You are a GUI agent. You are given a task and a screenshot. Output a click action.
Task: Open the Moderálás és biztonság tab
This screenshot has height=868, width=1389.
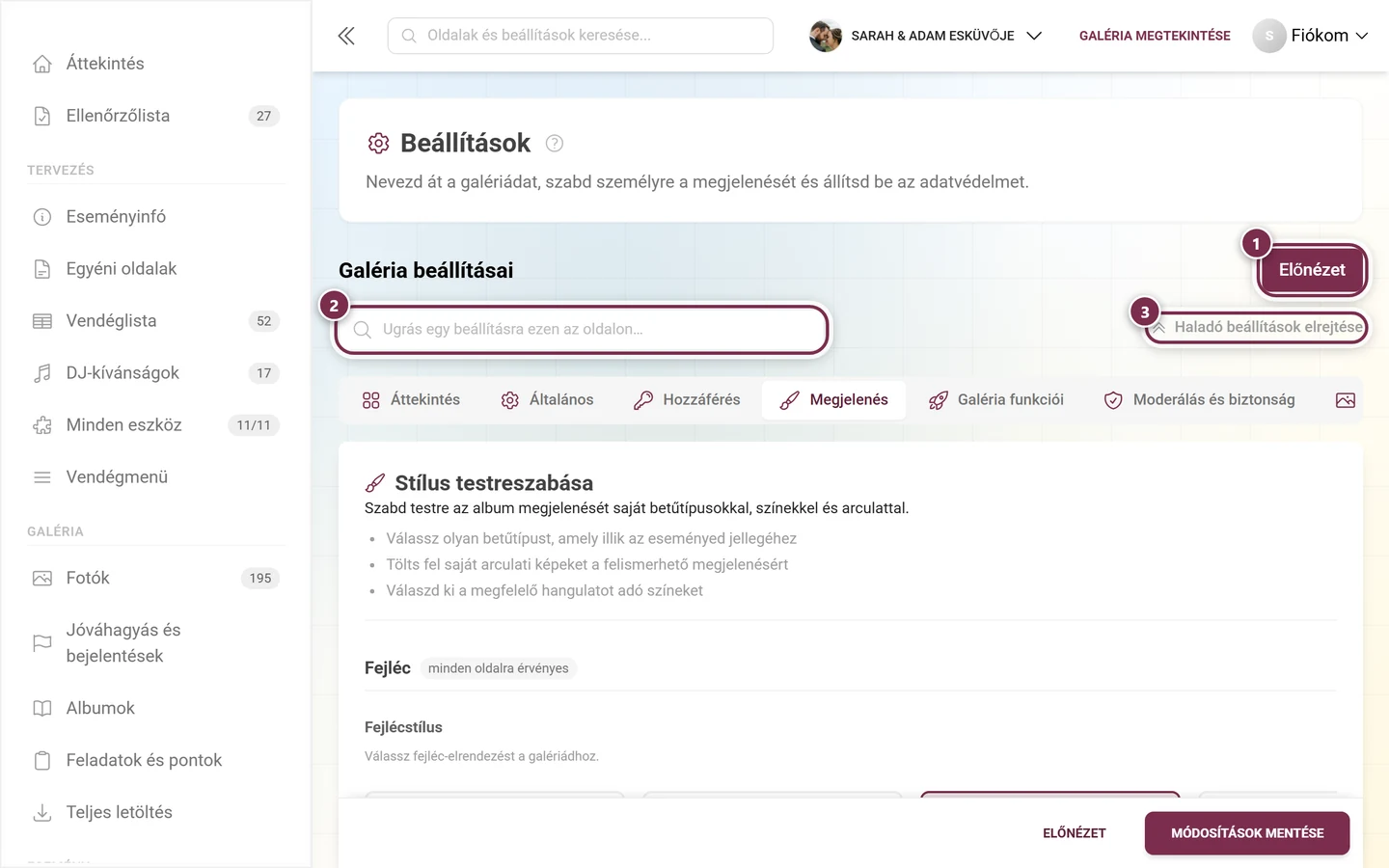click(1199, 400)
